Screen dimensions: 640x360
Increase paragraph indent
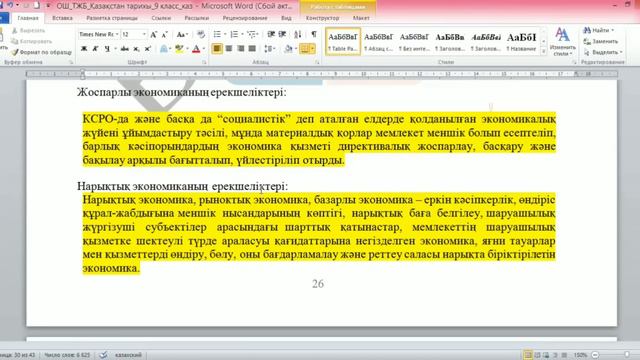[x=282, y=34]
